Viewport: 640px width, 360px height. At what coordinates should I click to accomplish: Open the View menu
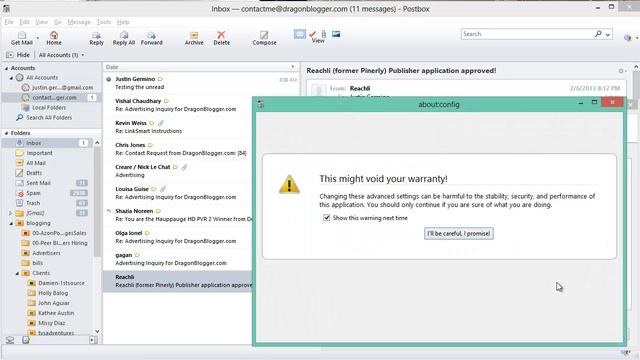[x=42, y=22]
